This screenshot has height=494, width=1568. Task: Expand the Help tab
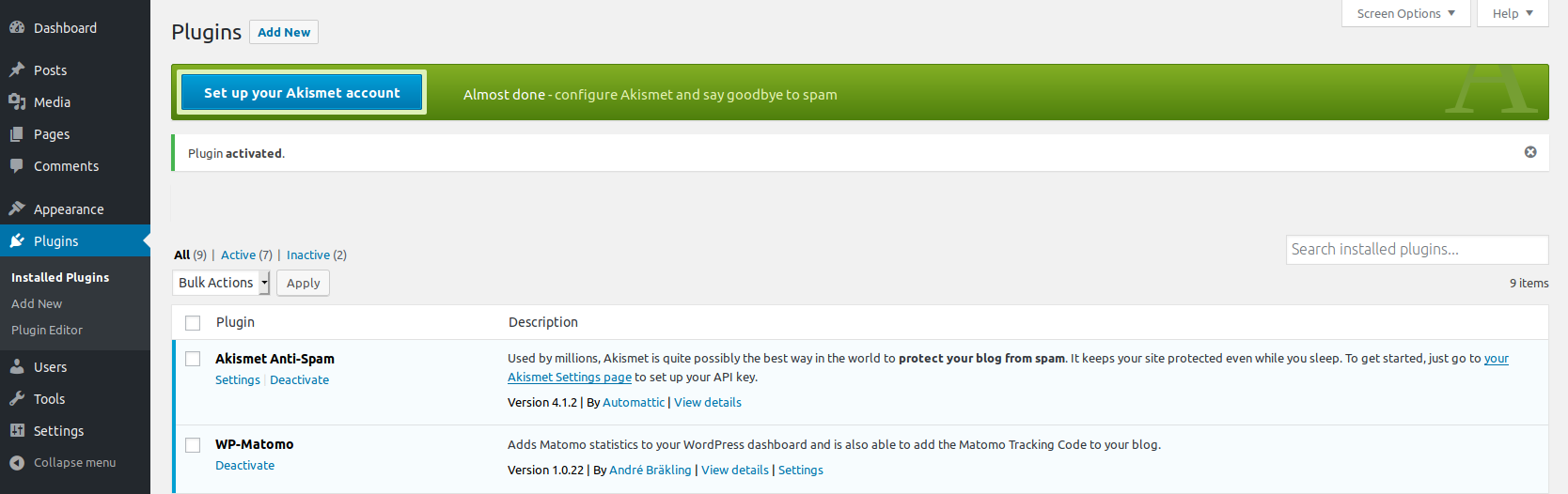1512,13
